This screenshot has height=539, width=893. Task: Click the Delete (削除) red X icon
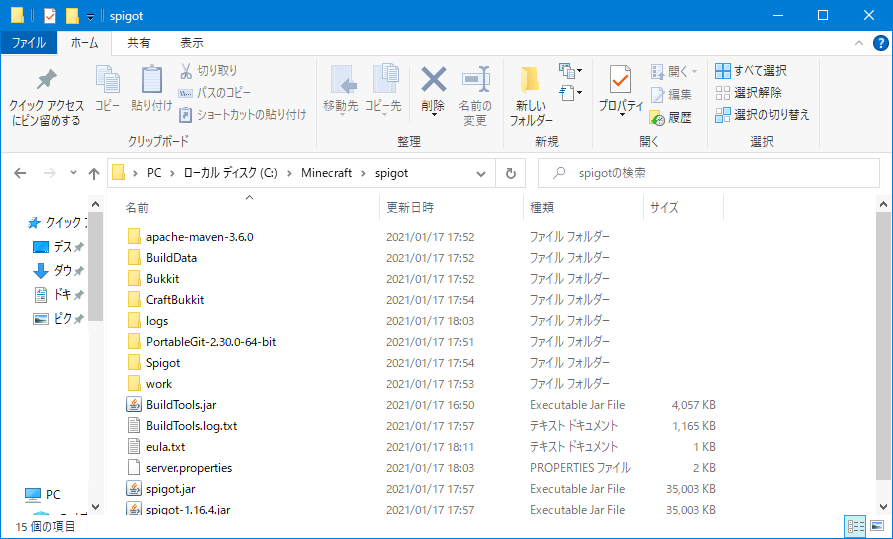pyautogui.click(x=433, y=80)
